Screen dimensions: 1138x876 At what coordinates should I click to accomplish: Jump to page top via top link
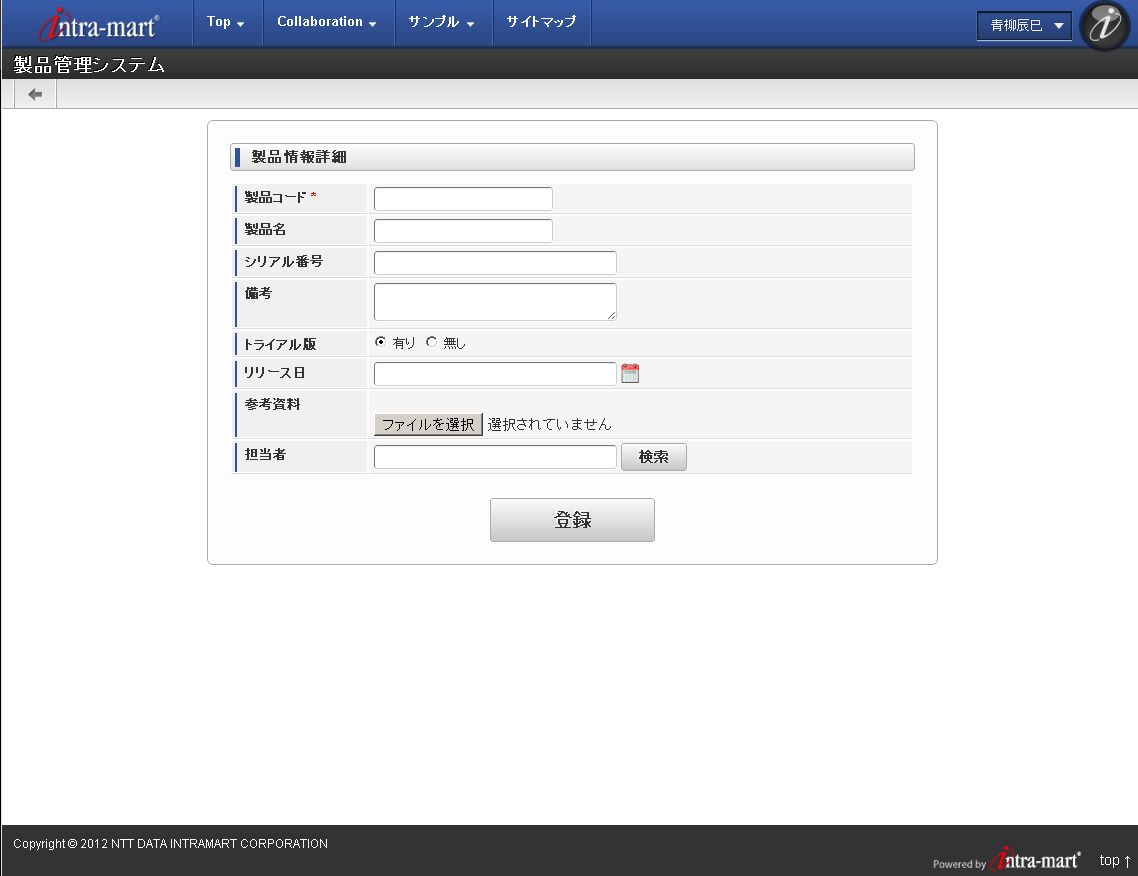coord(1115,861)
